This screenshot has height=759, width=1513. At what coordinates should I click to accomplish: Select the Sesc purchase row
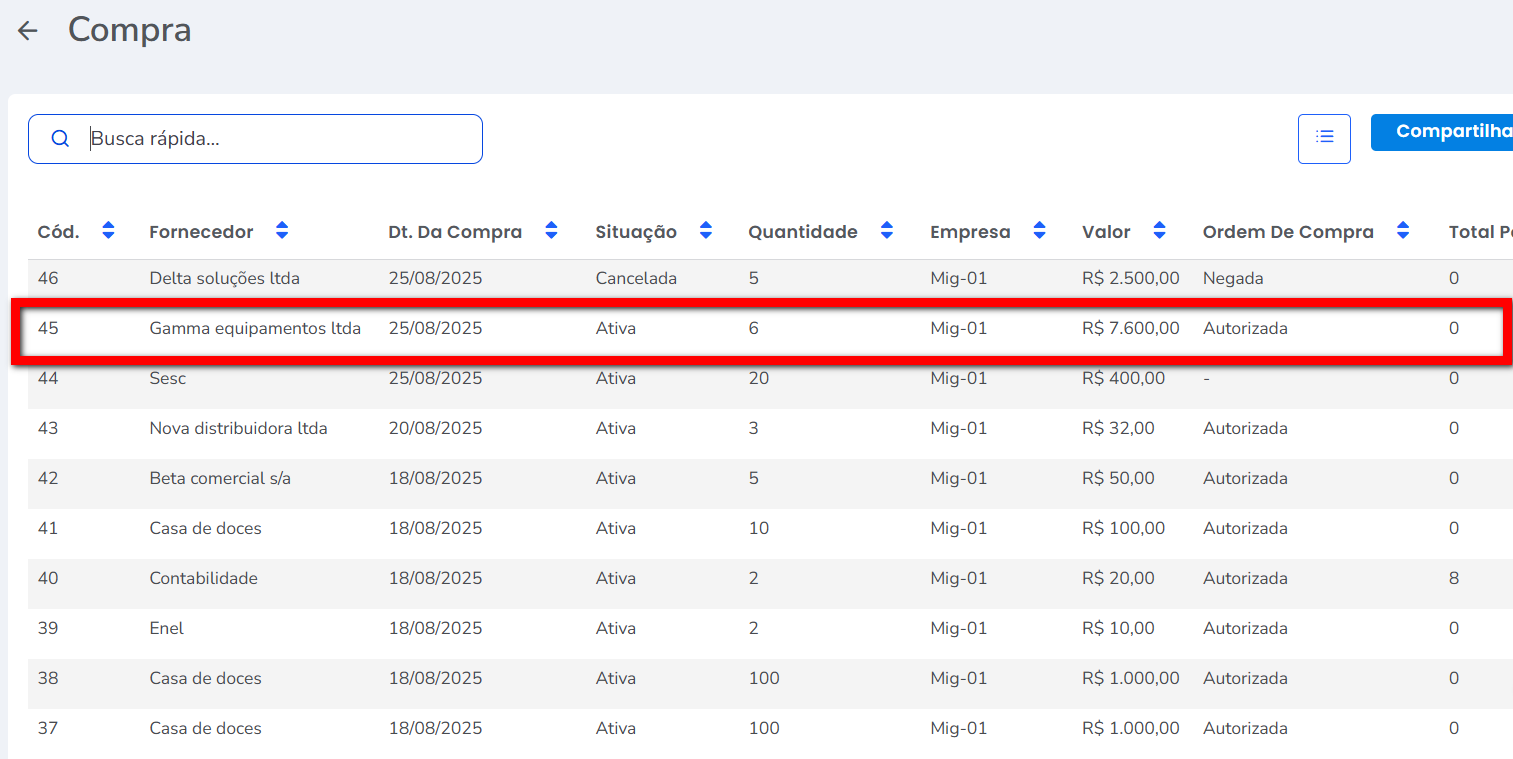pos(168,378)
